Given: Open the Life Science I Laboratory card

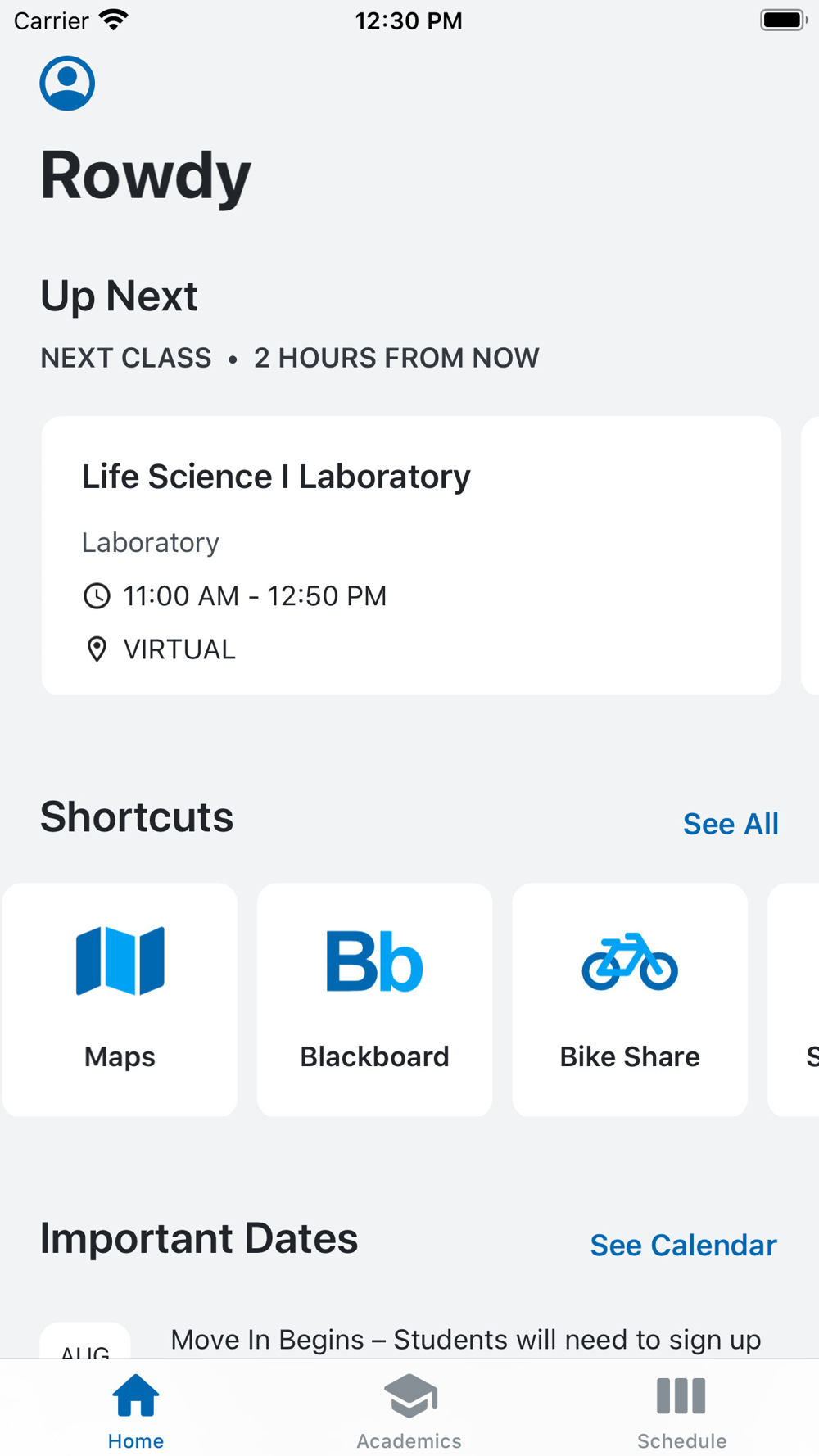Looking at the screenshot, I should 411,556.
